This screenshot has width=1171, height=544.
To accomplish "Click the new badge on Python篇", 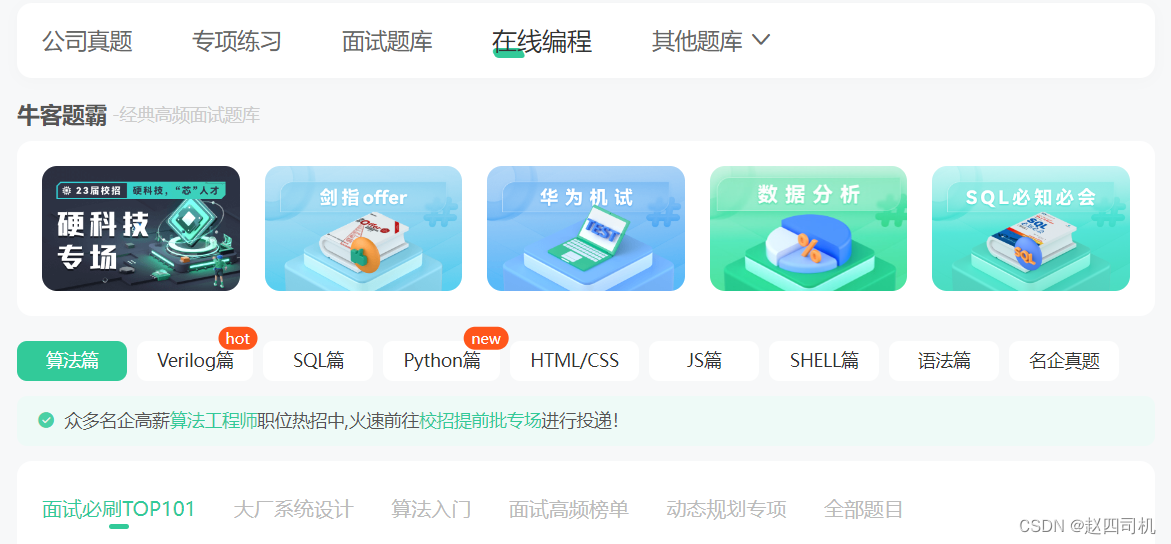I will pyautogui.click(x=486, y=339).
